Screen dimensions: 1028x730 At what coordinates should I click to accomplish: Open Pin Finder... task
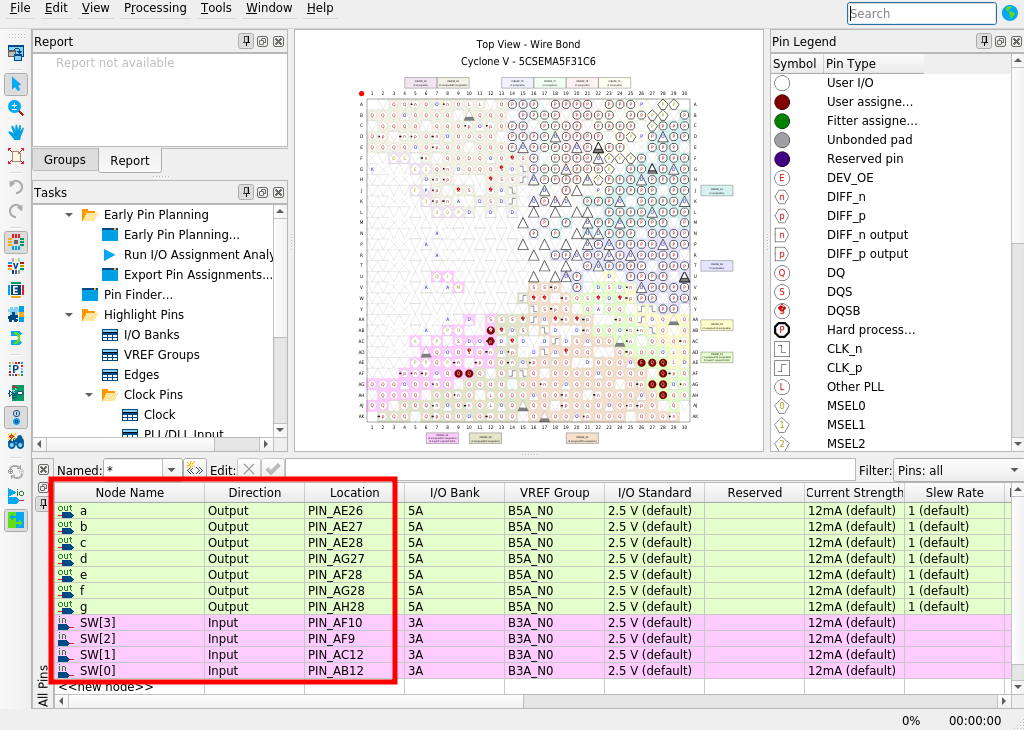pos(138,294)
